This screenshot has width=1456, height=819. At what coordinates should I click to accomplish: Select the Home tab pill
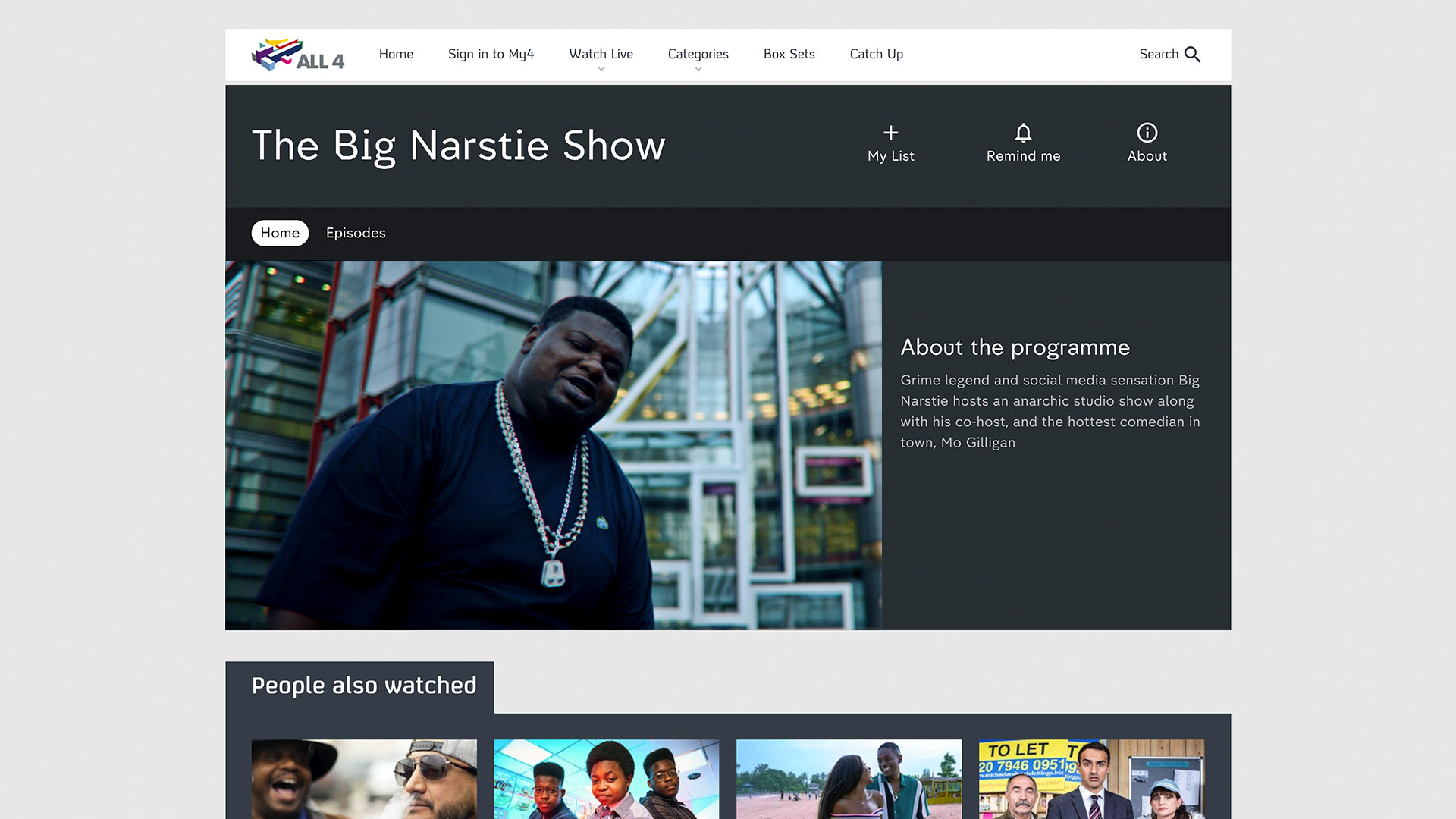coord(280,233)
